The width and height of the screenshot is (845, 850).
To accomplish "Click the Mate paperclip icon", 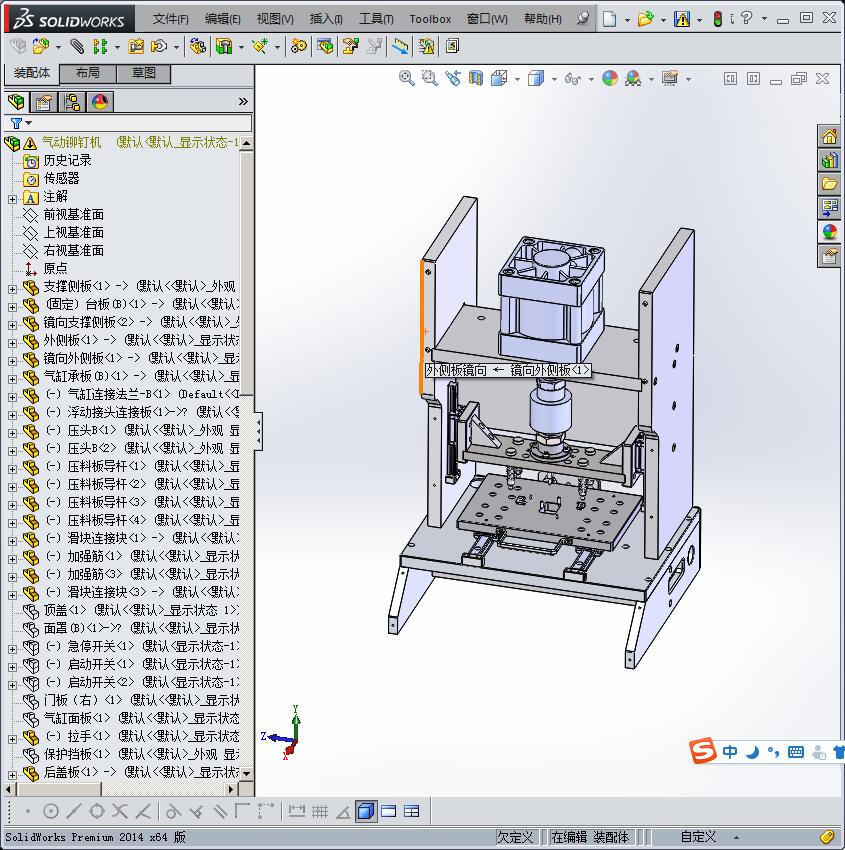I will coord(77,47).
